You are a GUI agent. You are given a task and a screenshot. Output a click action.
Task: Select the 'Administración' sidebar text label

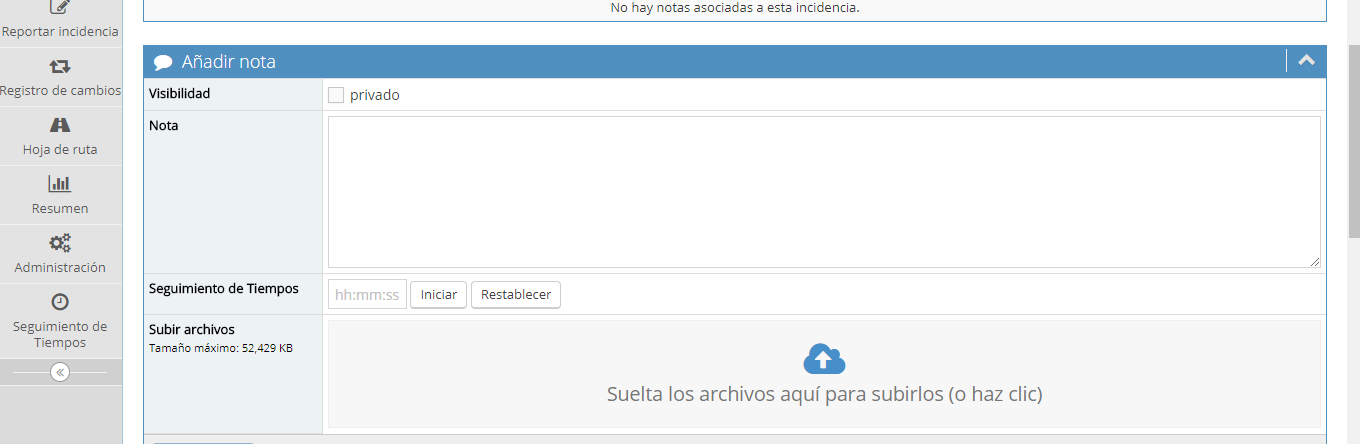click(60, 267)
